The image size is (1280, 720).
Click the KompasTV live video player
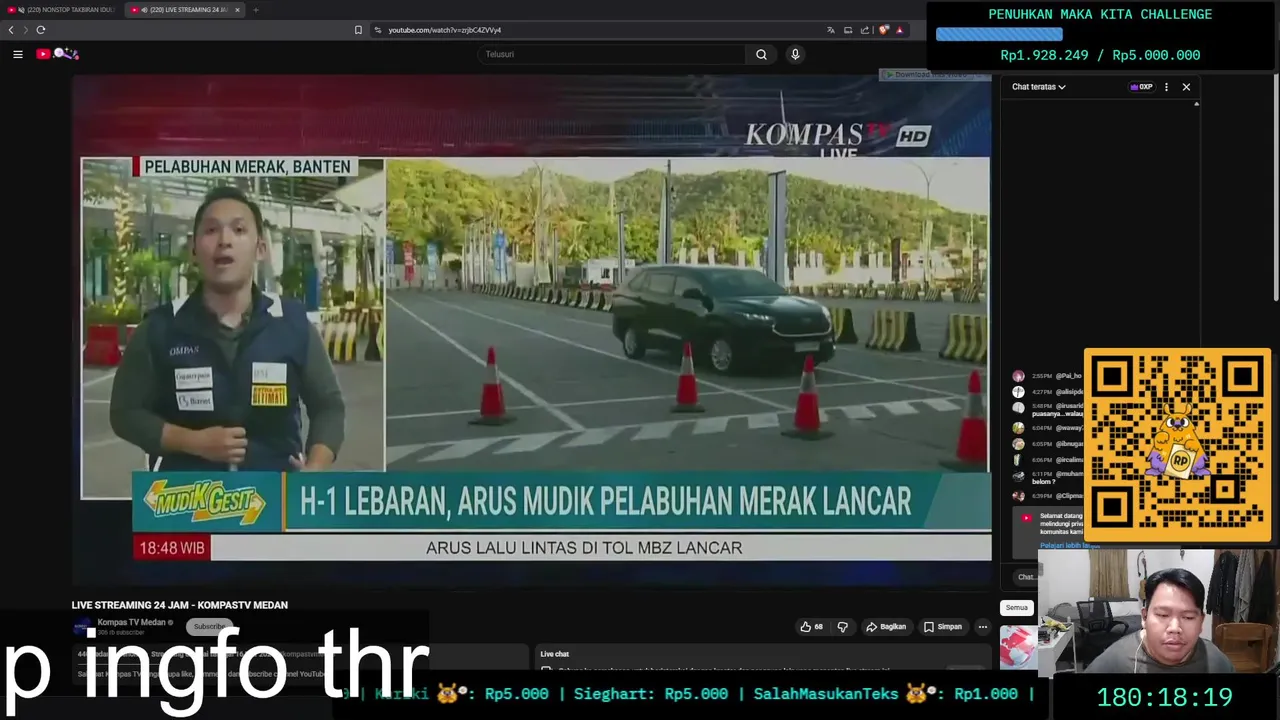pos(532,328)
